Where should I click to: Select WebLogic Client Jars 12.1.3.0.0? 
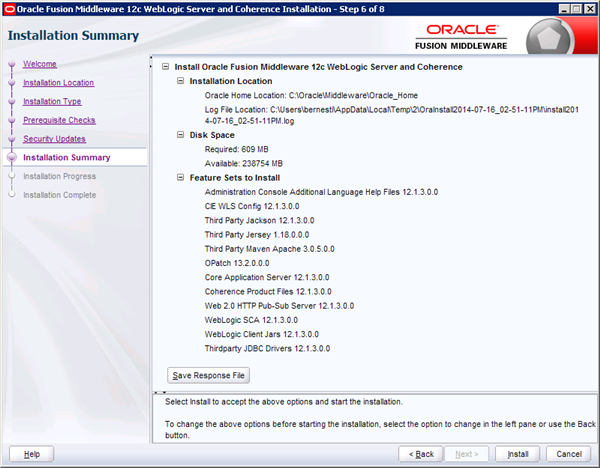click(x=262, y=334)
